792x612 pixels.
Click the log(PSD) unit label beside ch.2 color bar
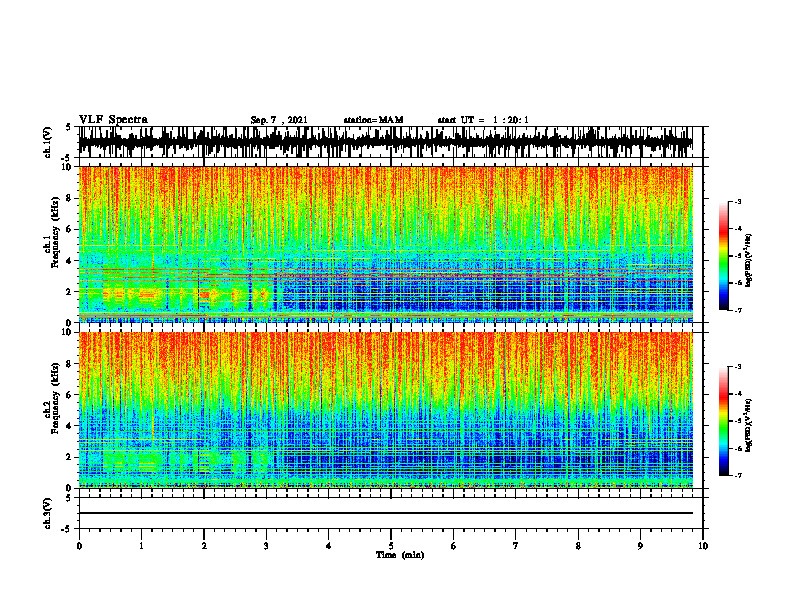click(749, 425)
